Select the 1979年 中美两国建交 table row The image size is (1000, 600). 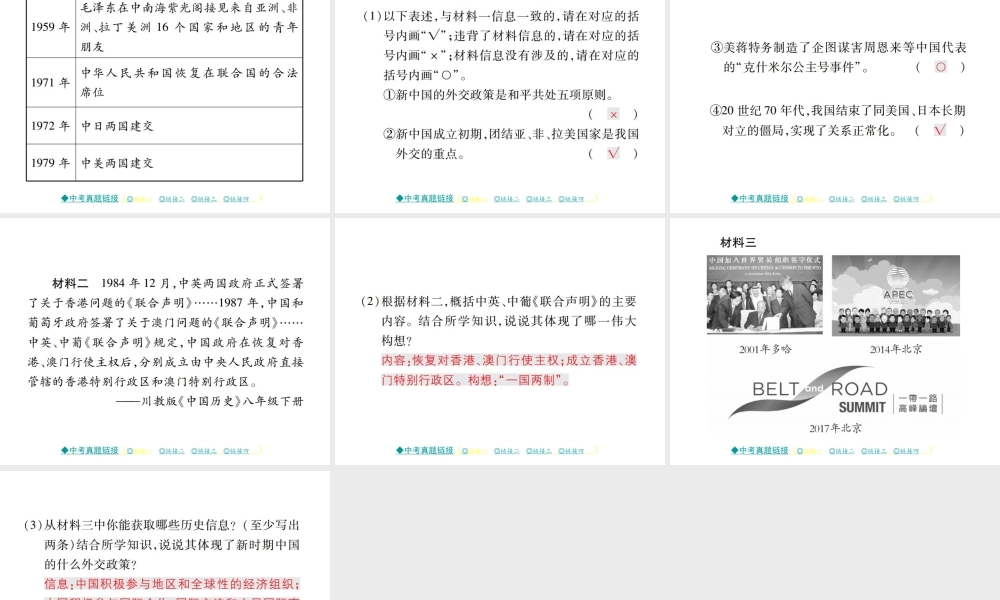(164, 163)
